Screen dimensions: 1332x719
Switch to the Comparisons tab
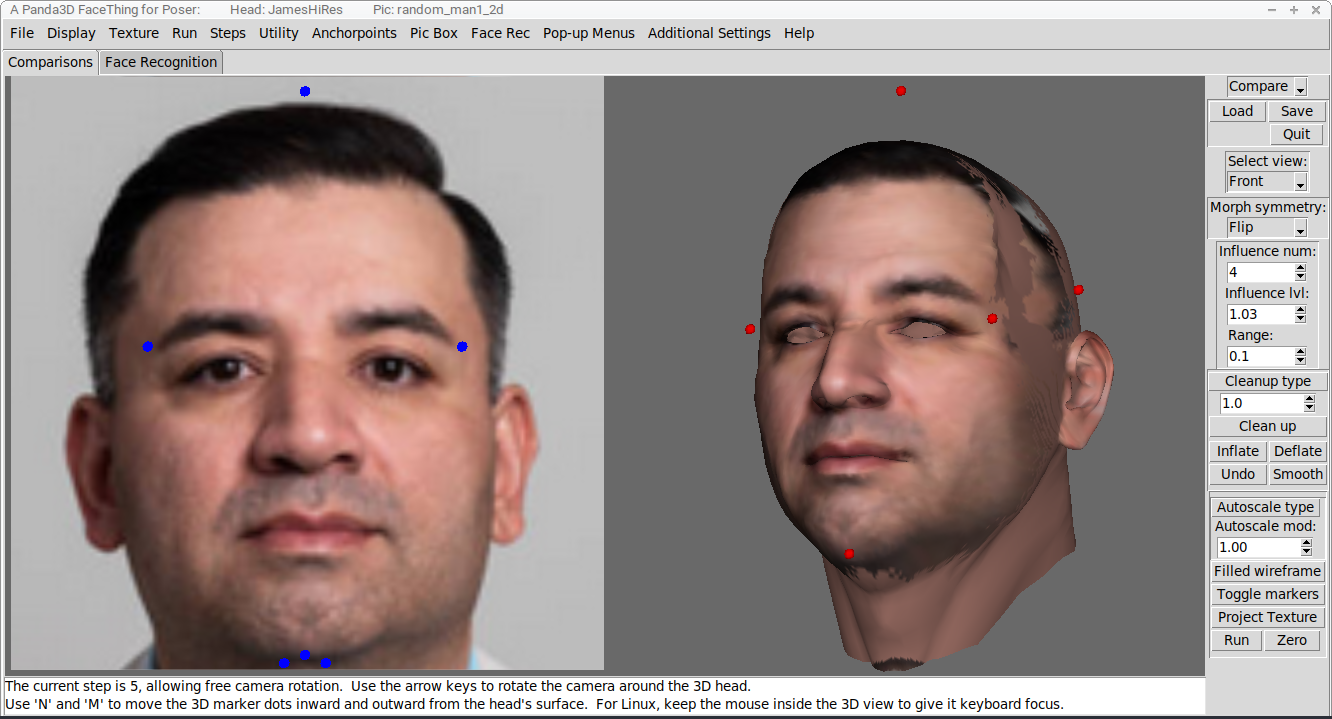50,62
